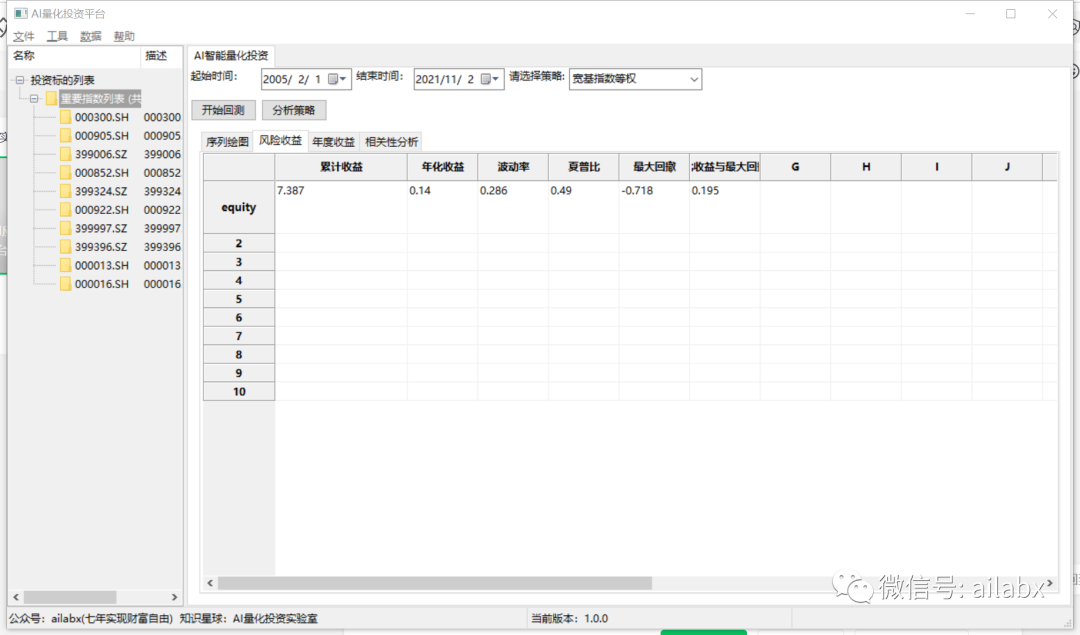Open the calendar icon in the 起始时间 picker
The height and width of the screenshot is (635, 1080).
point(333,78)
